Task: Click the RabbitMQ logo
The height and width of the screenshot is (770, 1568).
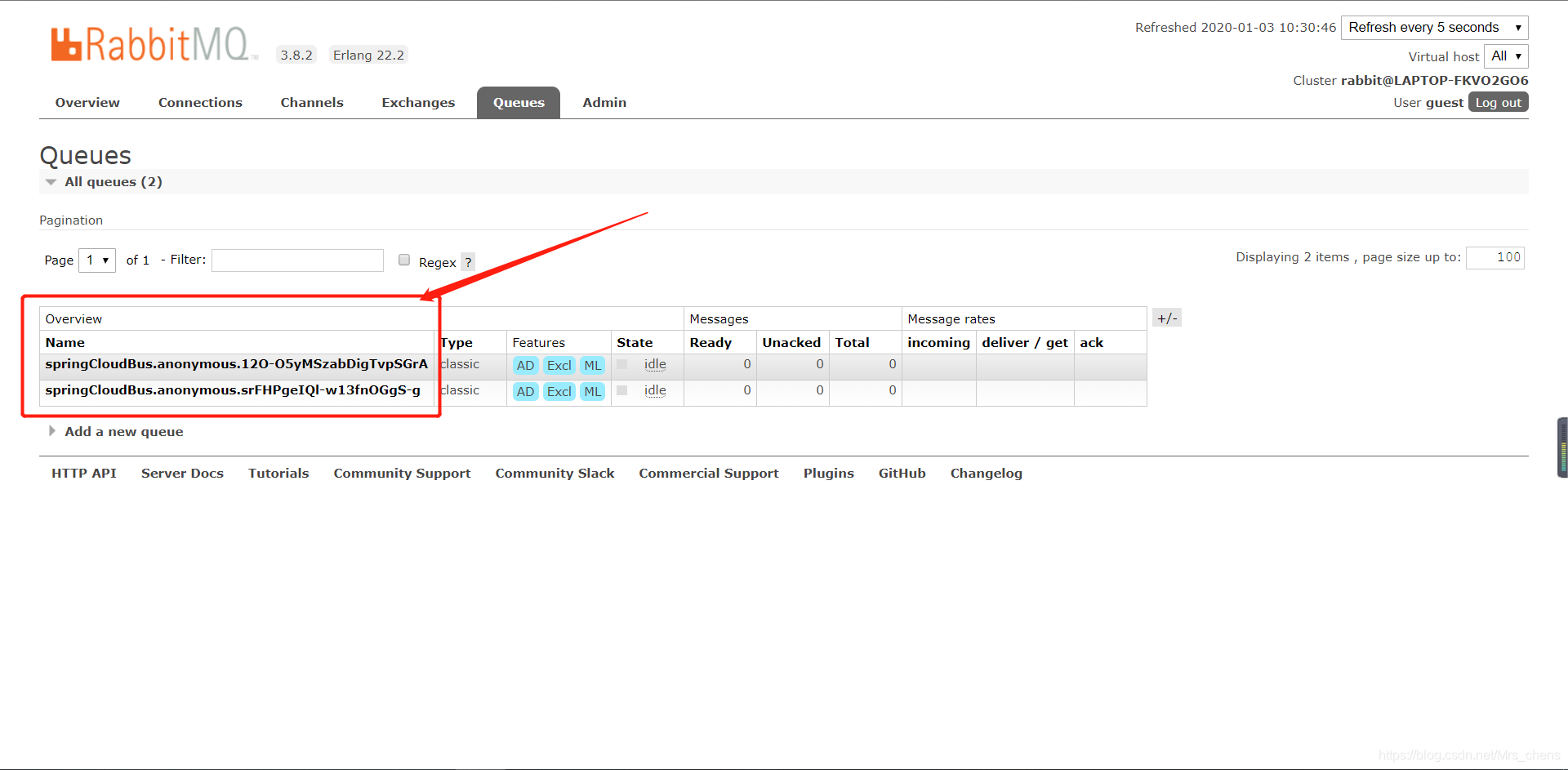Action: pos(154,44)
